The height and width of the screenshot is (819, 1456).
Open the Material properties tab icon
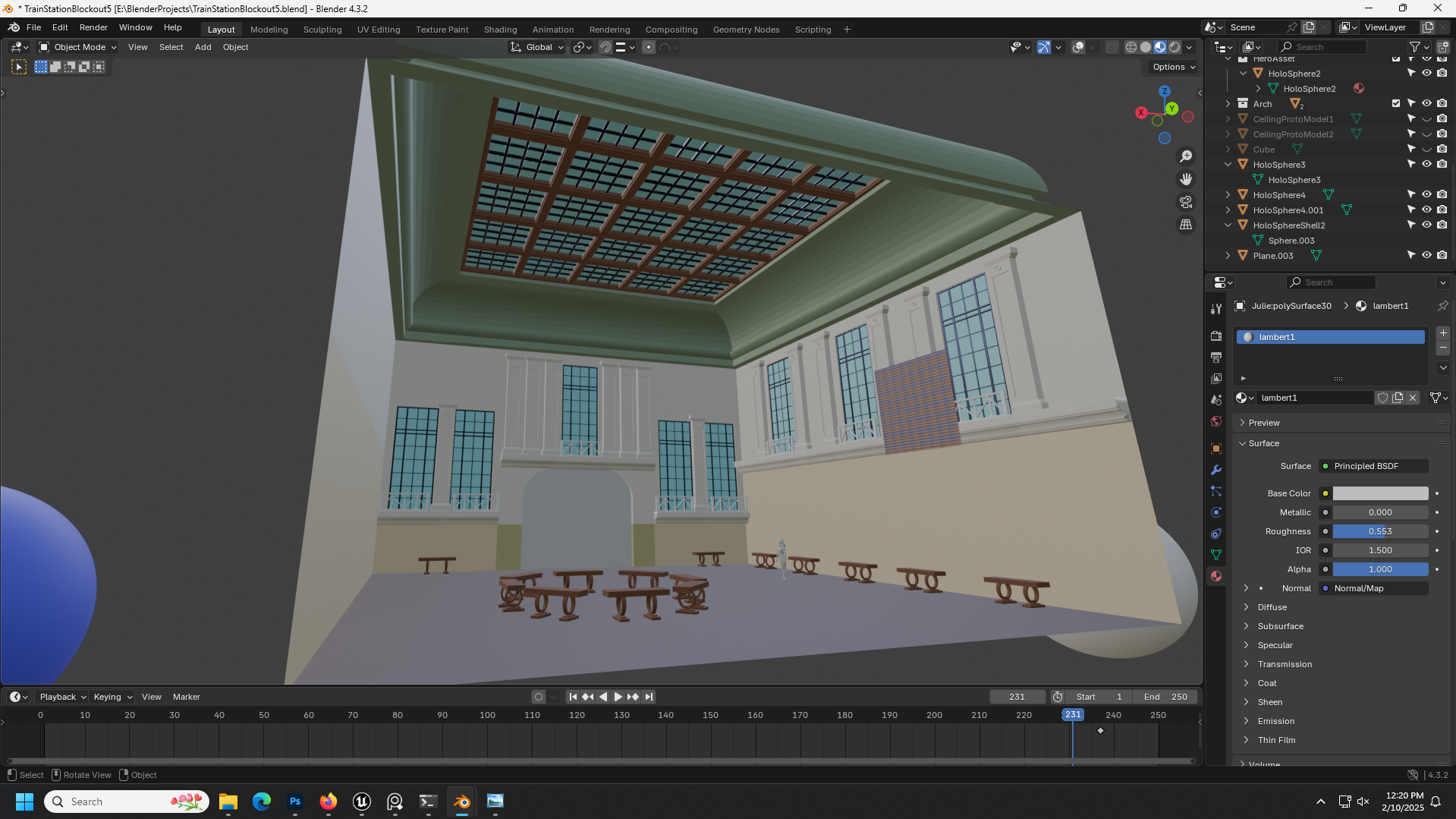coord(1216,576)
